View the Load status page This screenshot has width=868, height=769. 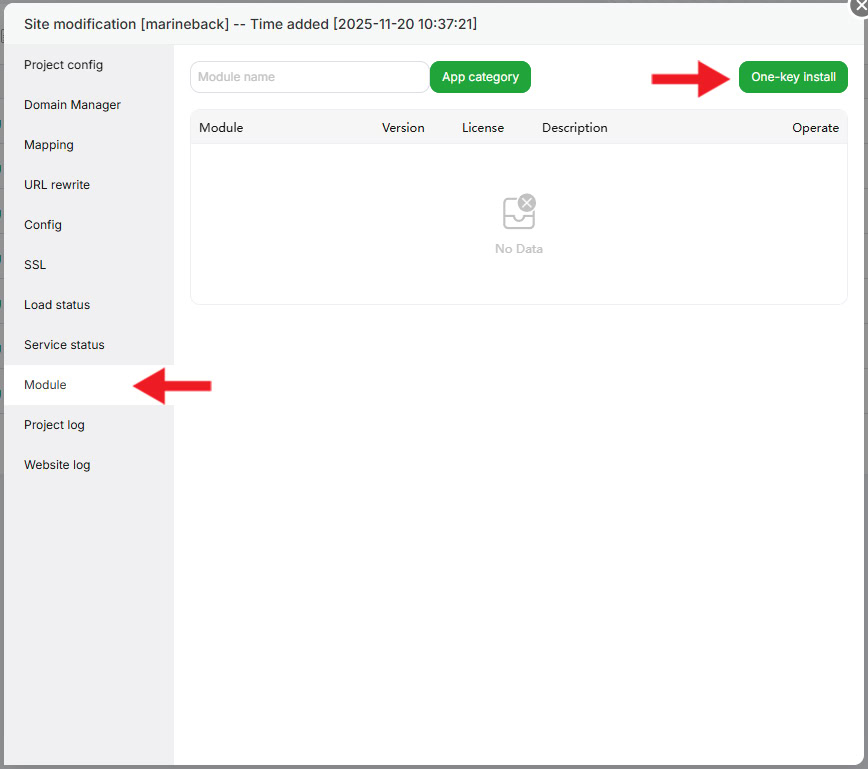click(x=55, y=304)
